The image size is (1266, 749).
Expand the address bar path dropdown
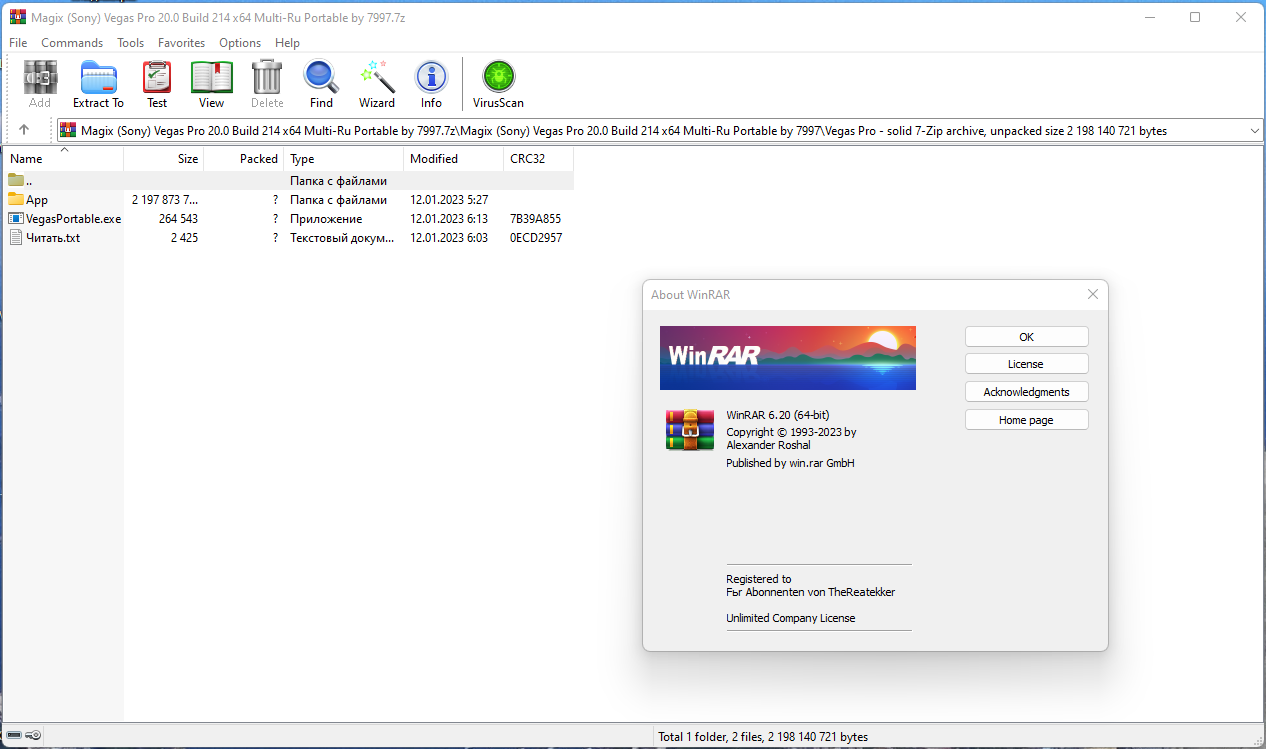(x=1255, y=130)
